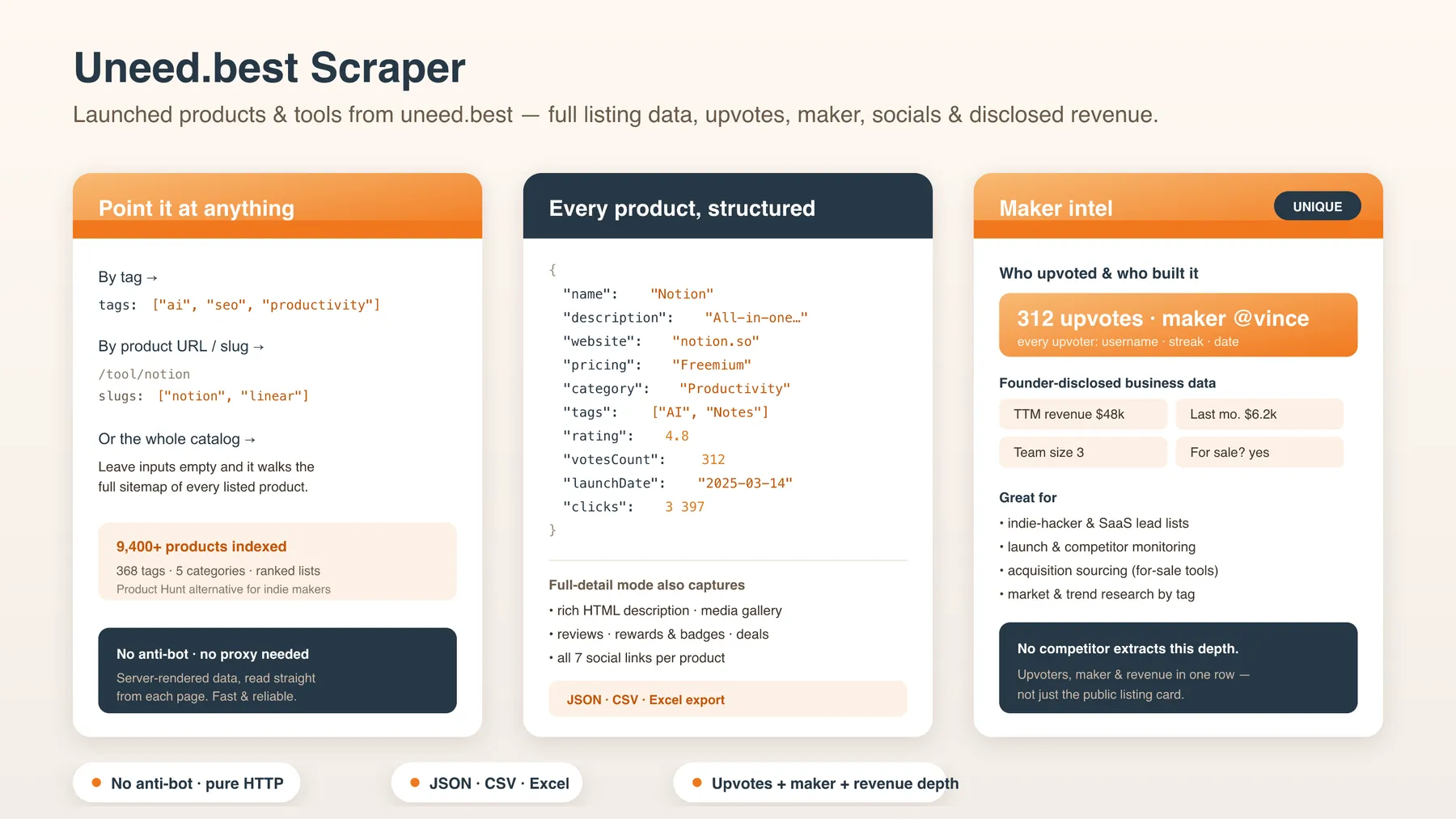This screenshot has width=1456, height=819.
Task: Click 'indie-hacker & SaaS lead lists' bullet
Action: click(x=1094, y=523)
